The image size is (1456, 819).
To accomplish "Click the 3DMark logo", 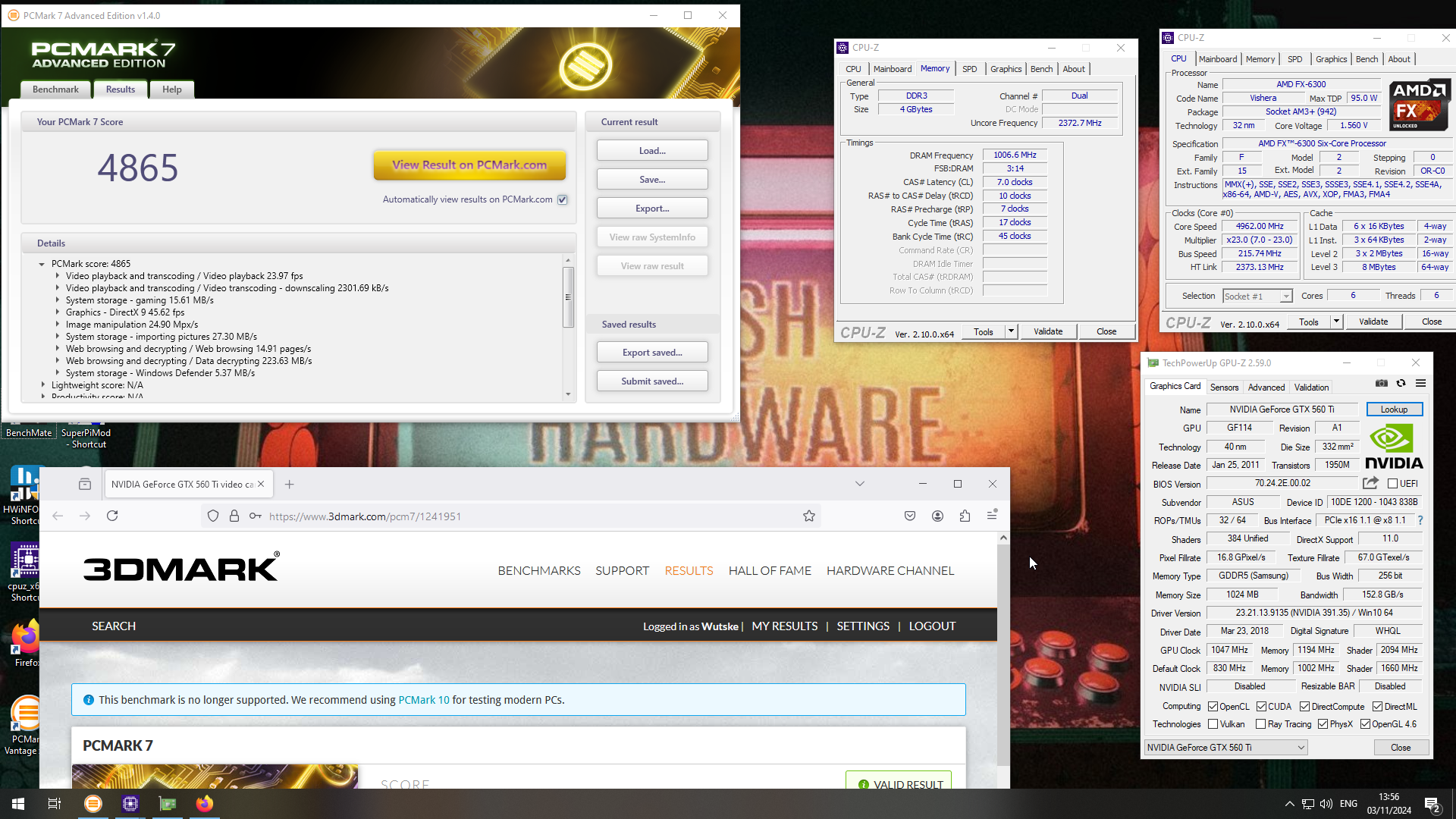I will coord(181,567).
